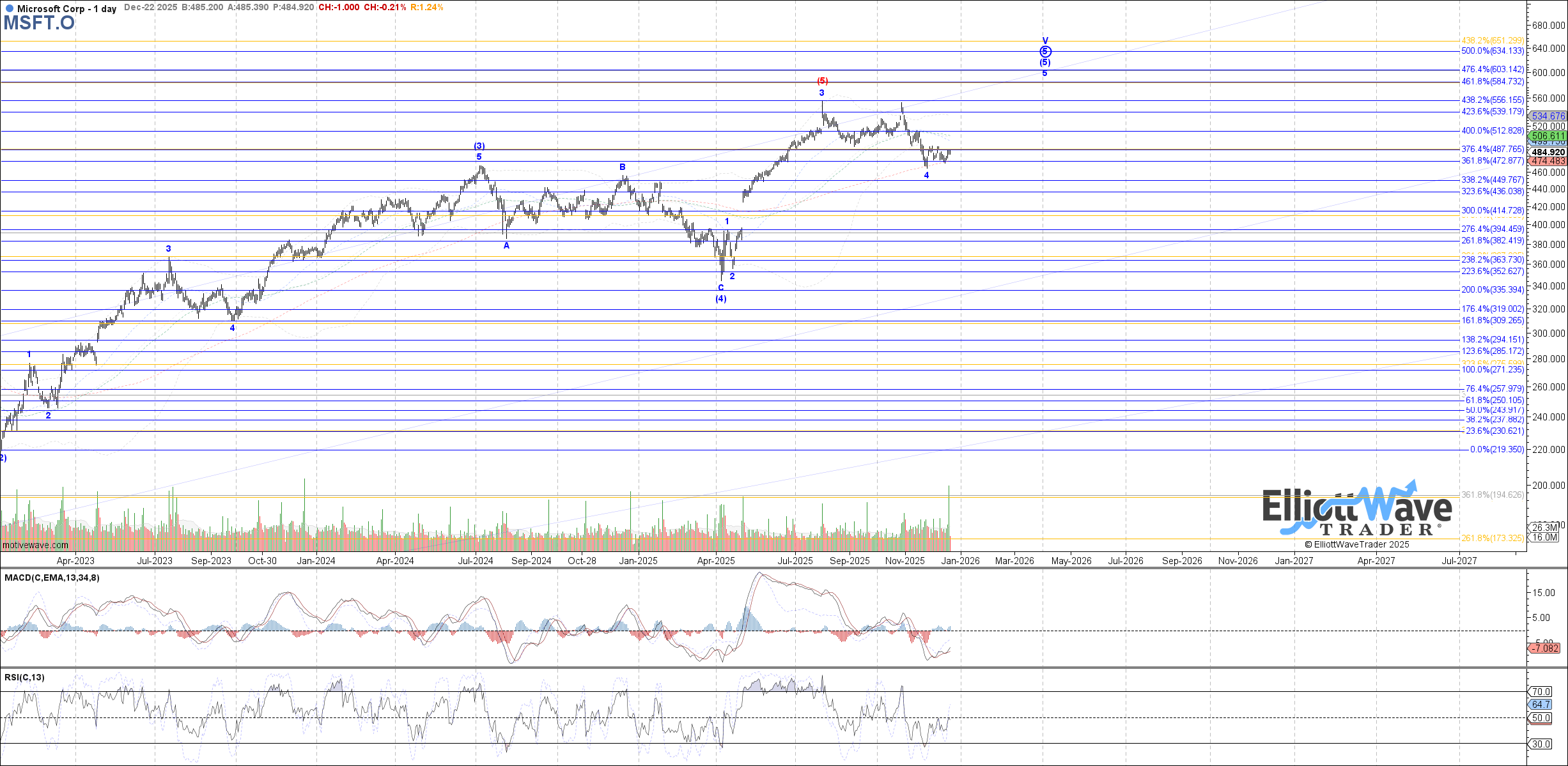Image resolution: width=1568 pixels, height=766 pixels.
Task: Click the 100.0%(271.235) Fibonacci level label
Action: pos(1492,370)
